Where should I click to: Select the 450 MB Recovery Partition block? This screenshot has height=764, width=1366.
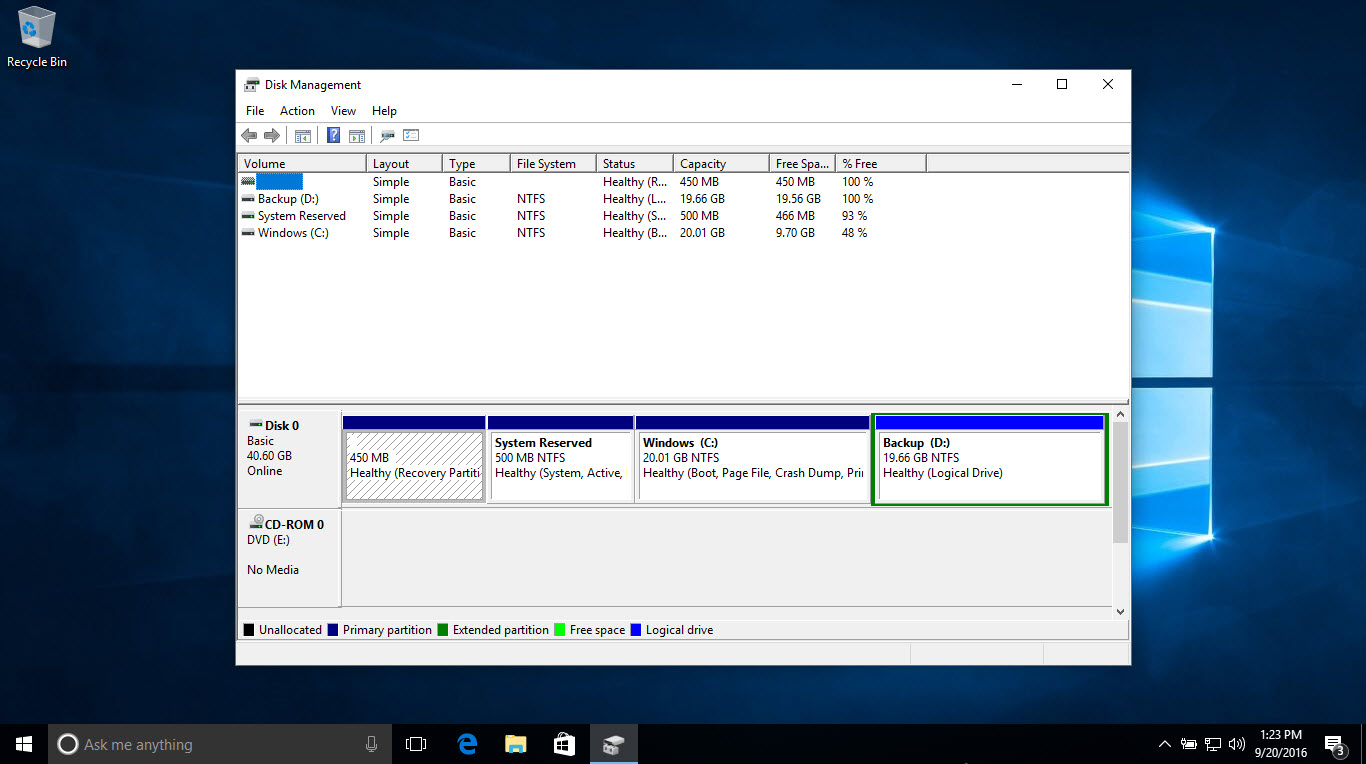coord(414,459)
